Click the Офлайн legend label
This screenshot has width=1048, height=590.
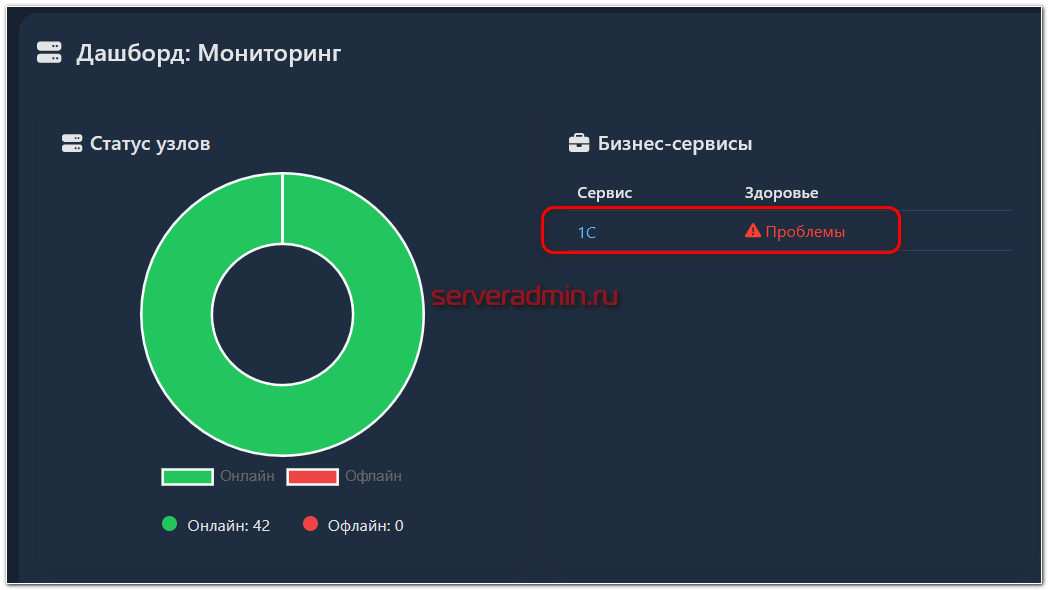tap(373, 476)
